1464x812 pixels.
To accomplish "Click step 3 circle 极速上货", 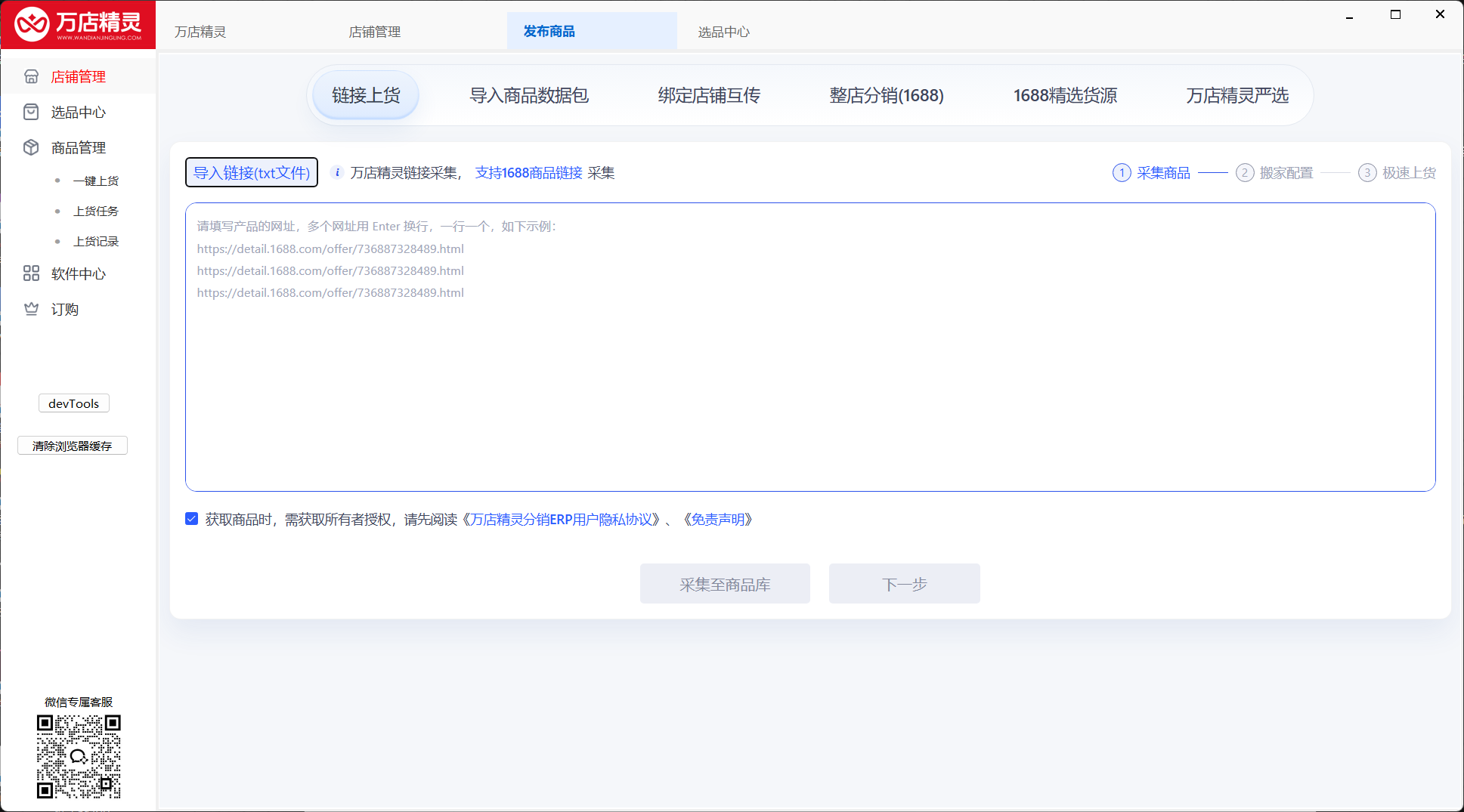I will [x=1367, y=173].
